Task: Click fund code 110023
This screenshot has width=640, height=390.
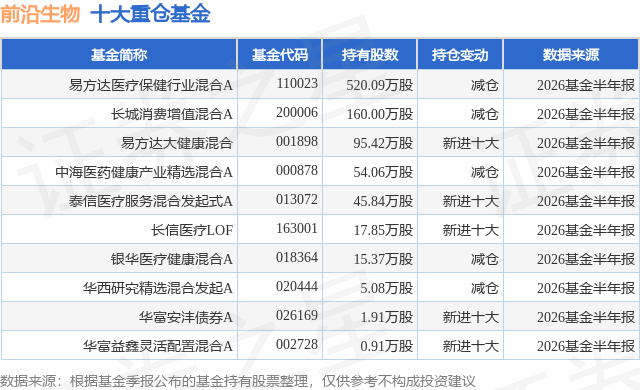Action: [x=297, y=84]
